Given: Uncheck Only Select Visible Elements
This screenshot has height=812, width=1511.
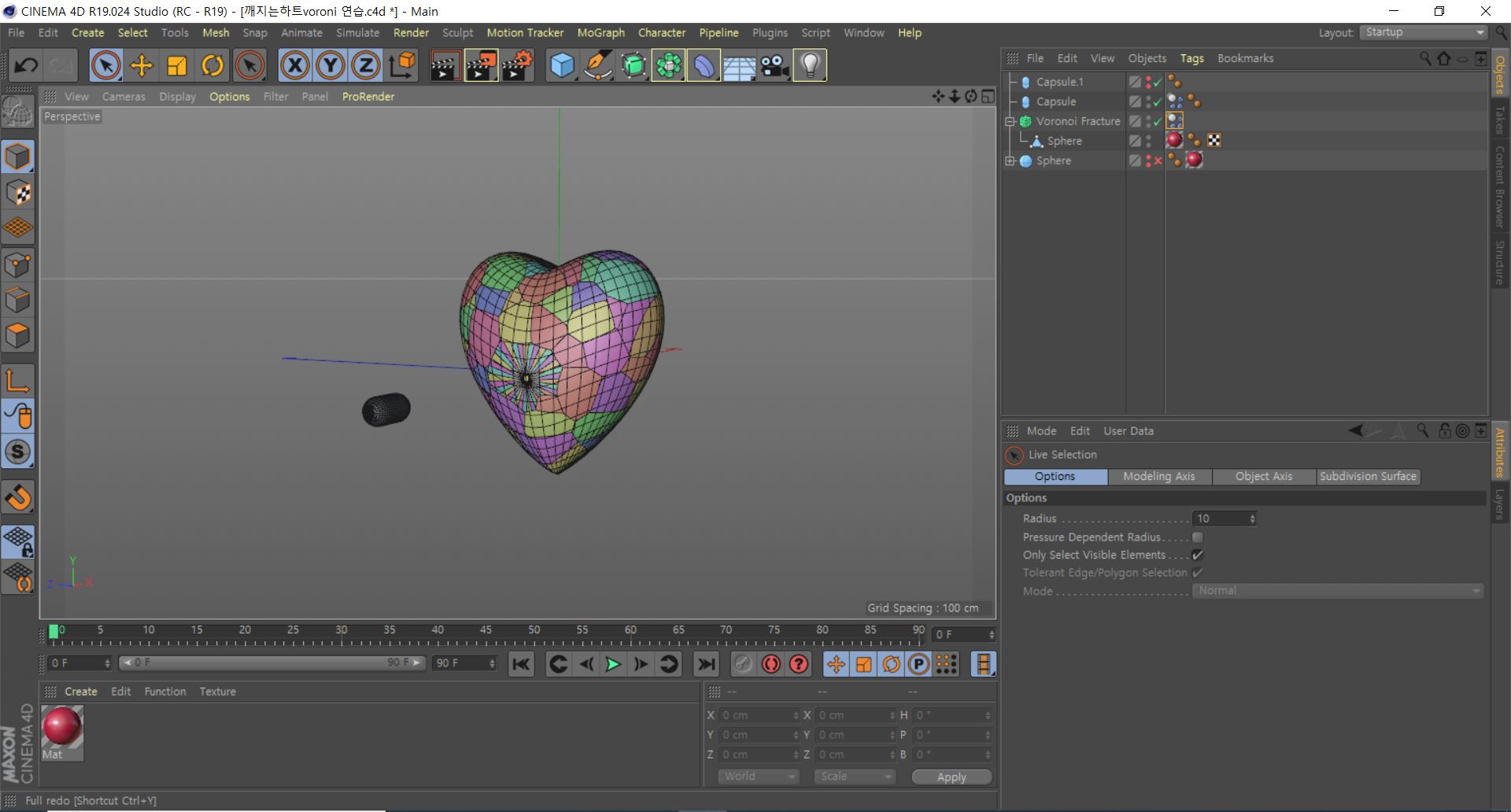Looking at the screenshot, I should pyautogui.click(x=1198, y=555).
